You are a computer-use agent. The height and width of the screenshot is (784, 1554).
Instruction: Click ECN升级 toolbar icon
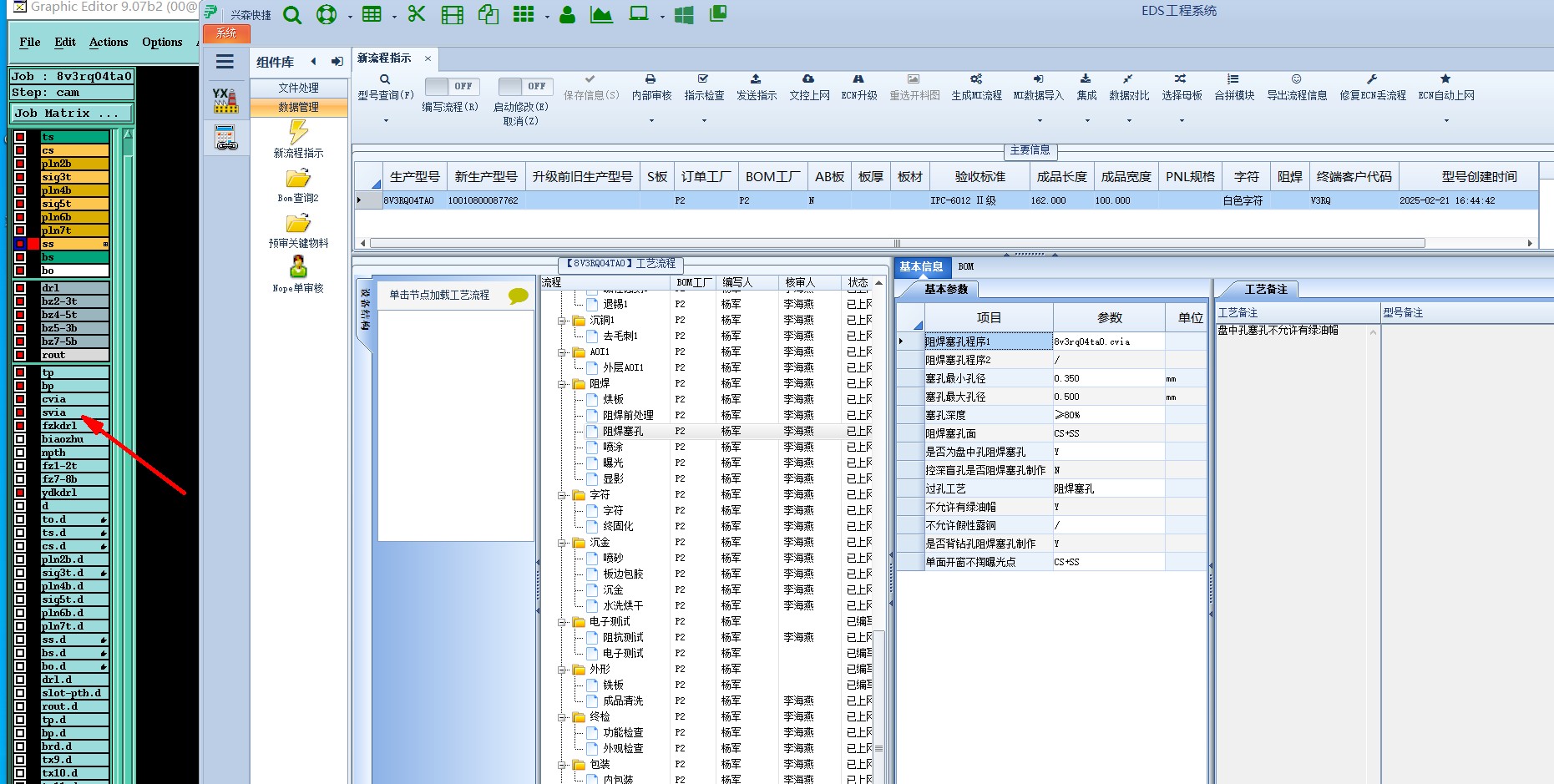tap(858, 78)
